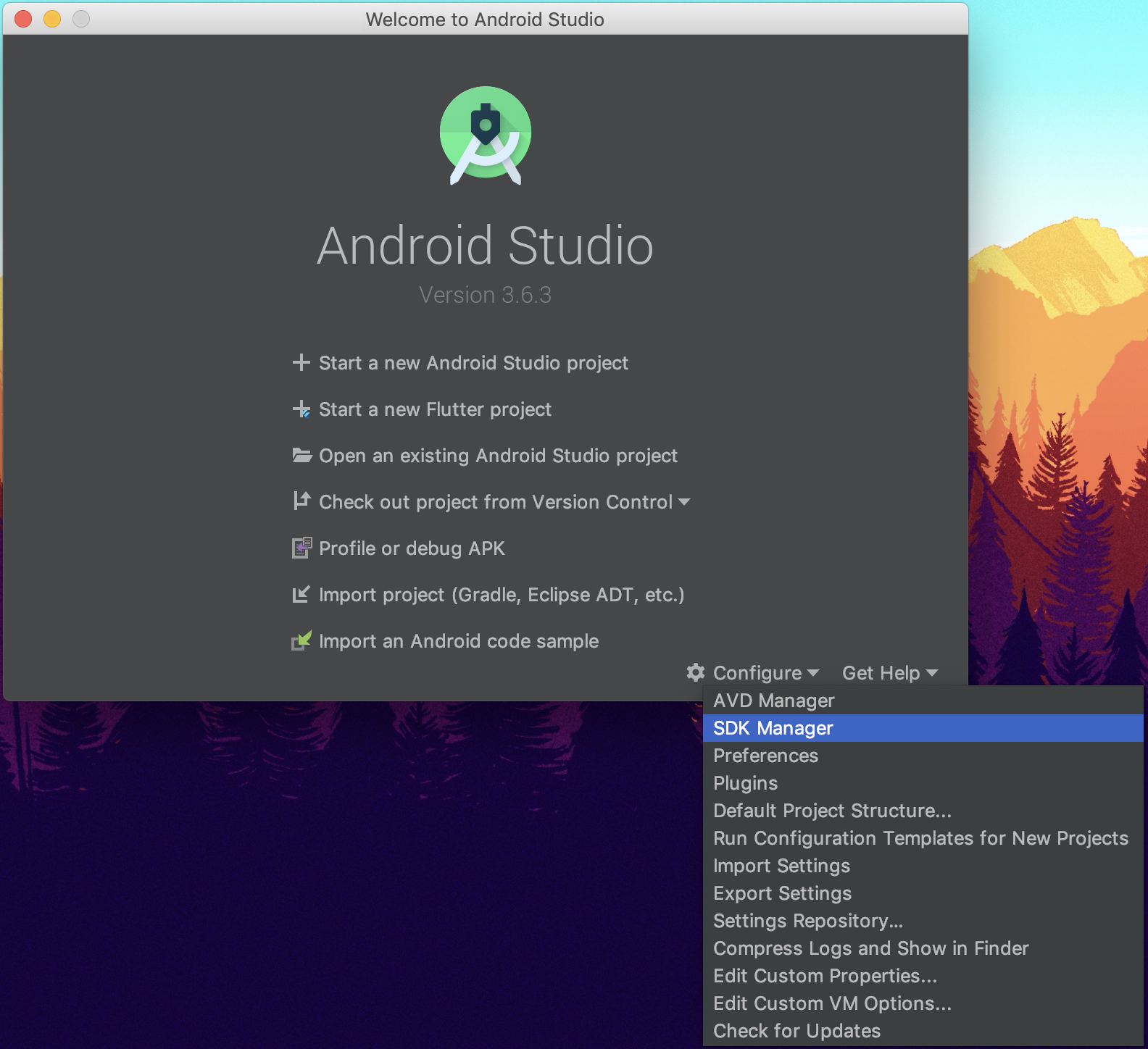
Task: Open Edit Custom VM Options...
Action: [923, 1003]
